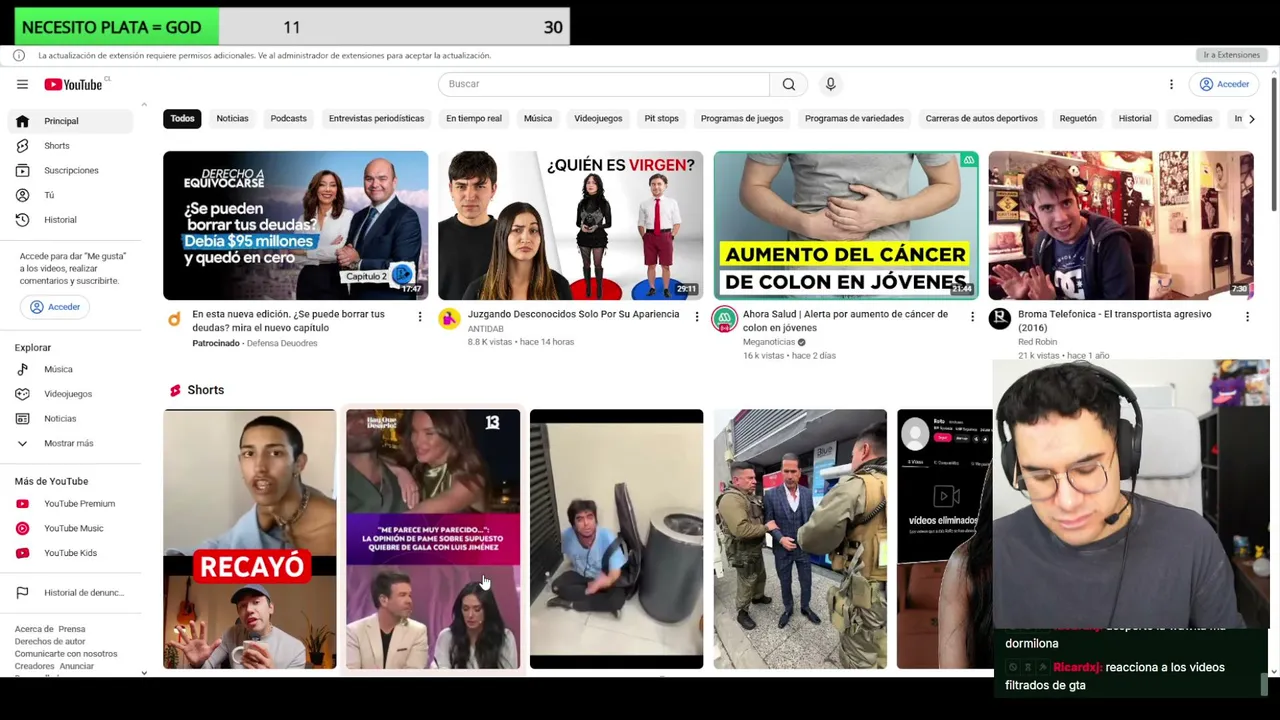Go to YouTube home via logo
1280x720 pixels.
tap(75, 84)
